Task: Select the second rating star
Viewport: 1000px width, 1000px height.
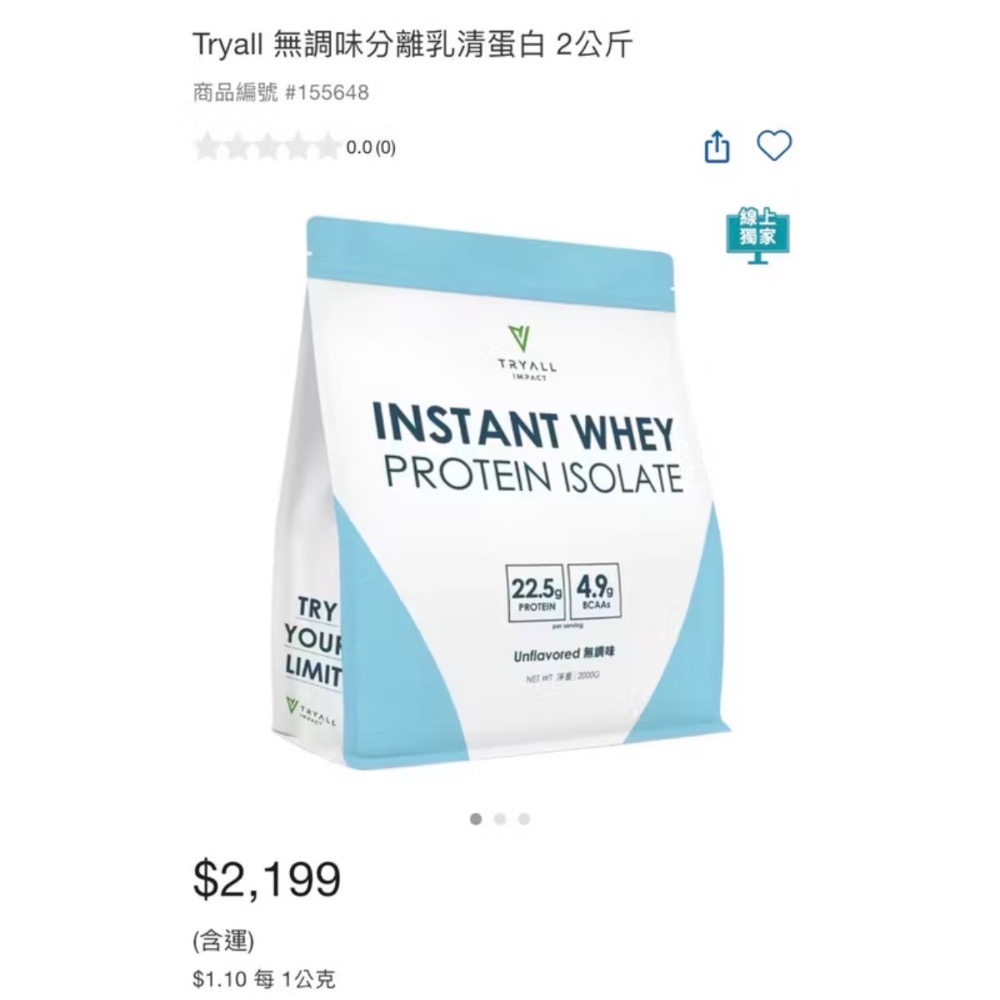Action: pyautogui.click(x=237, y=147)
